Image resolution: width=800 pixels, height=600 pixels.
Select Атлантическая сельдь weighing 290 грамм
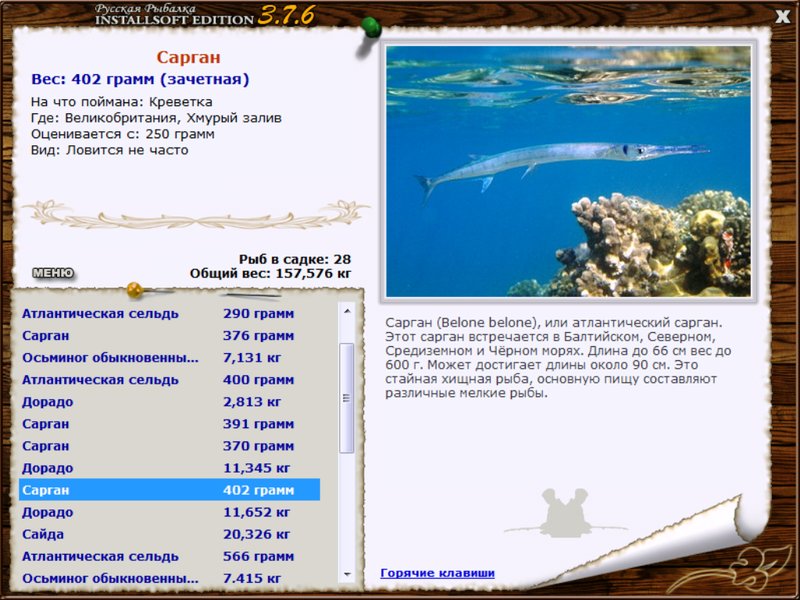169,314
